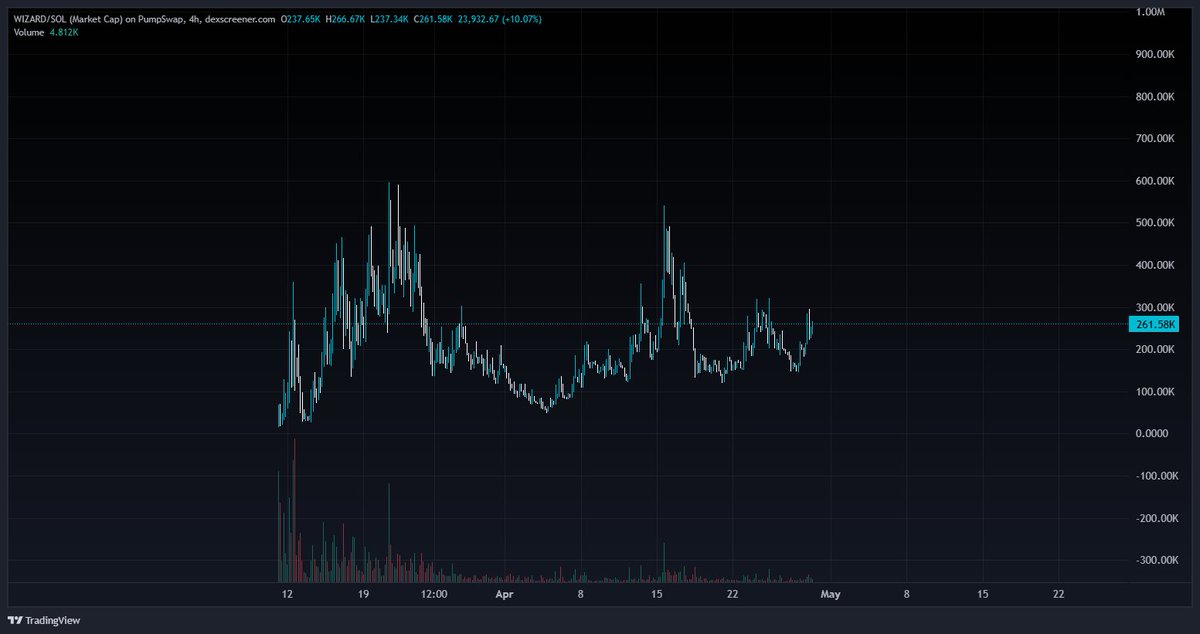Click the 19 date label on time axis

[364, 594]
